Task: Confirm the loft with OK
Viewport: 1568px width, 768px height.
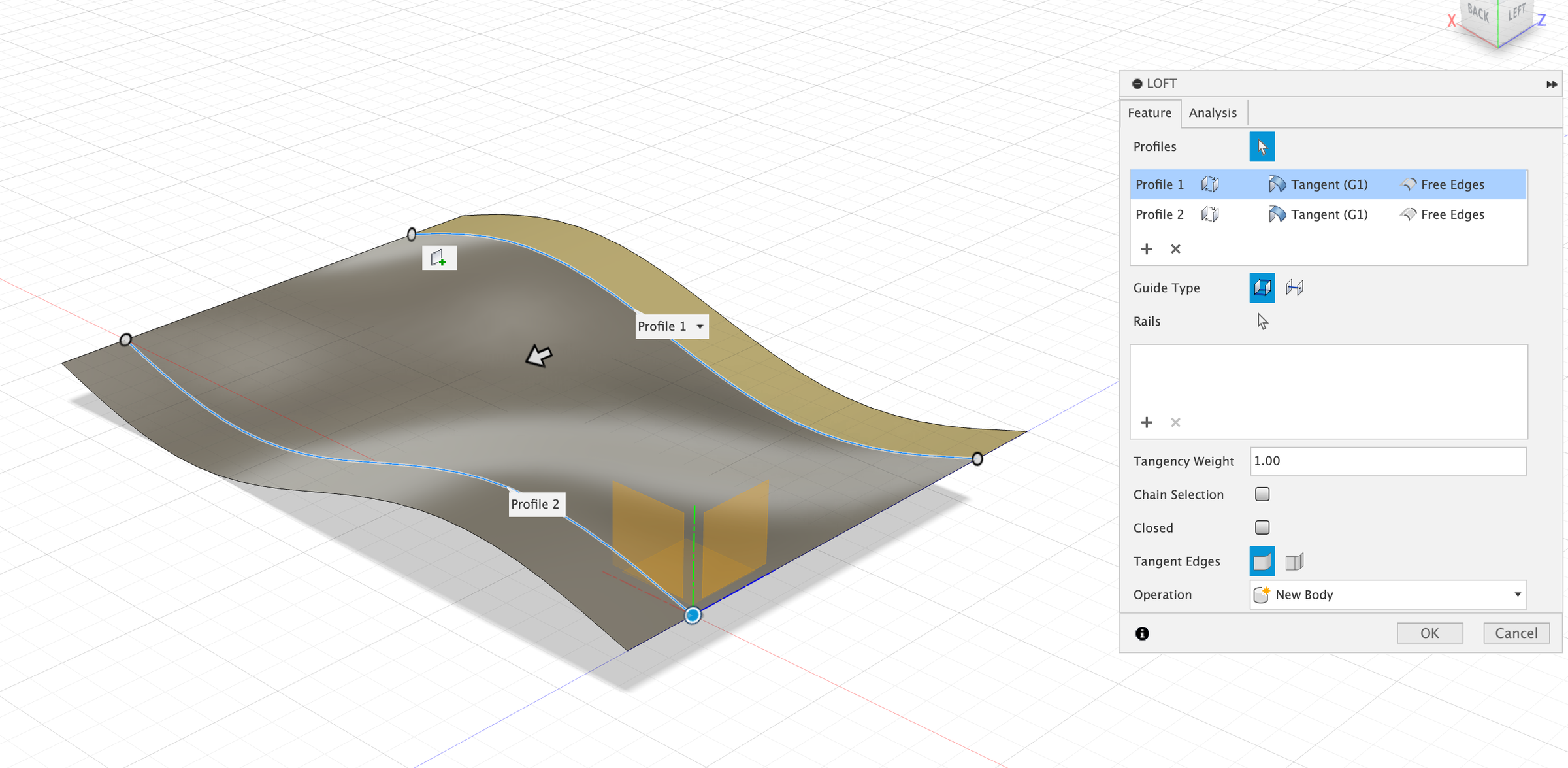Action: point(1429,633)
